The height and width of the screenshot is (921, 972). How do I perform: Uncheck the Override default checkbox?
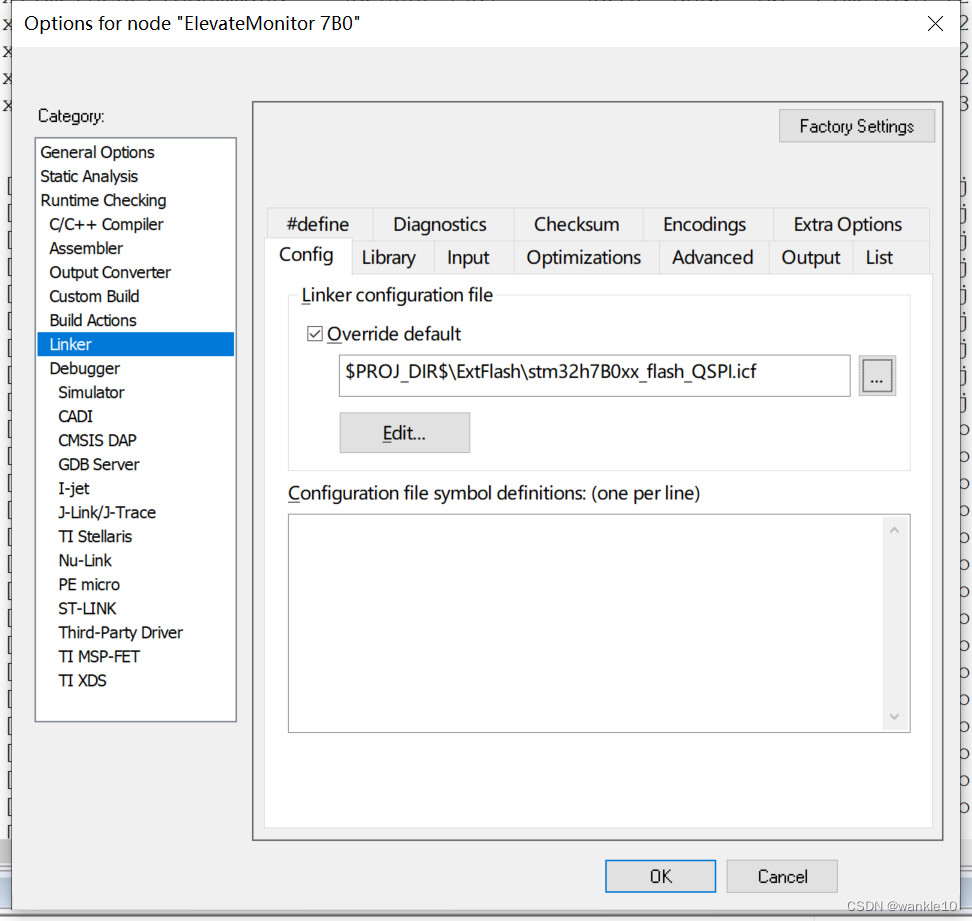tap(315, 334)
